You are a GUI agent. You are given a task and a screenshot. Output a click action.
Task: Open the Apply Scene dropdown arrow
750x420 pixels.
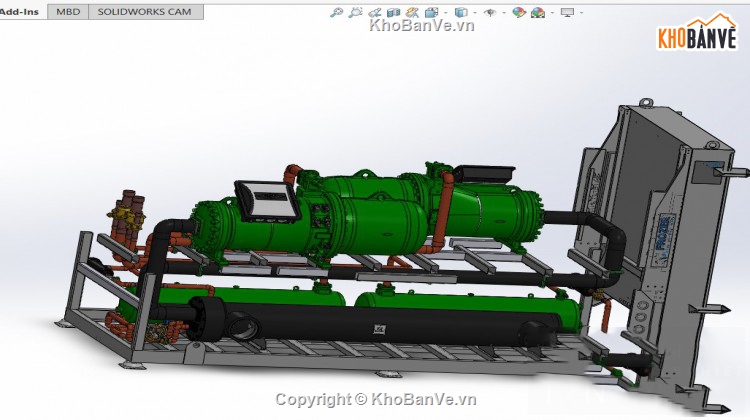tap(552, 12)
